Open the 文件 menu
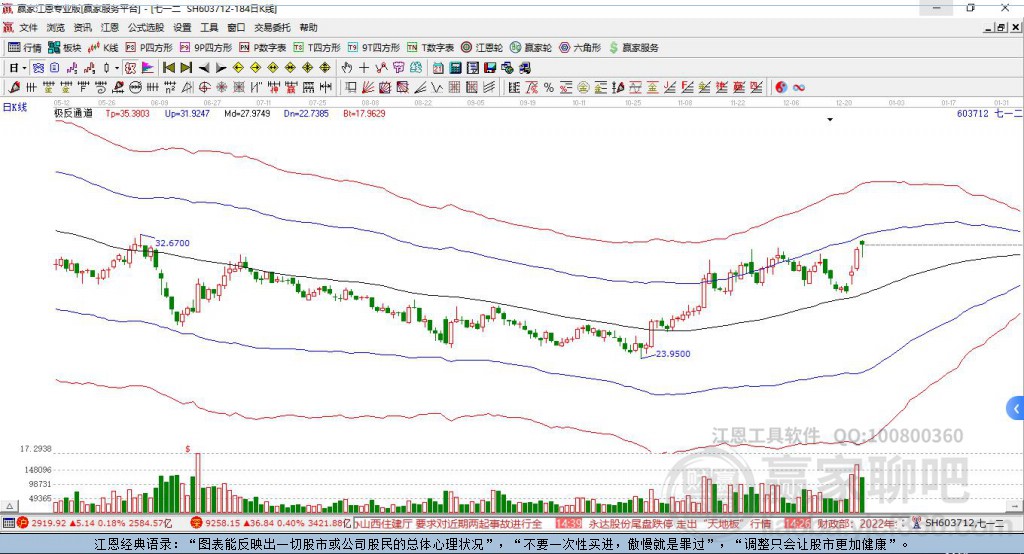The width and height of the screenshot is (1024, 554). point(28,27)
